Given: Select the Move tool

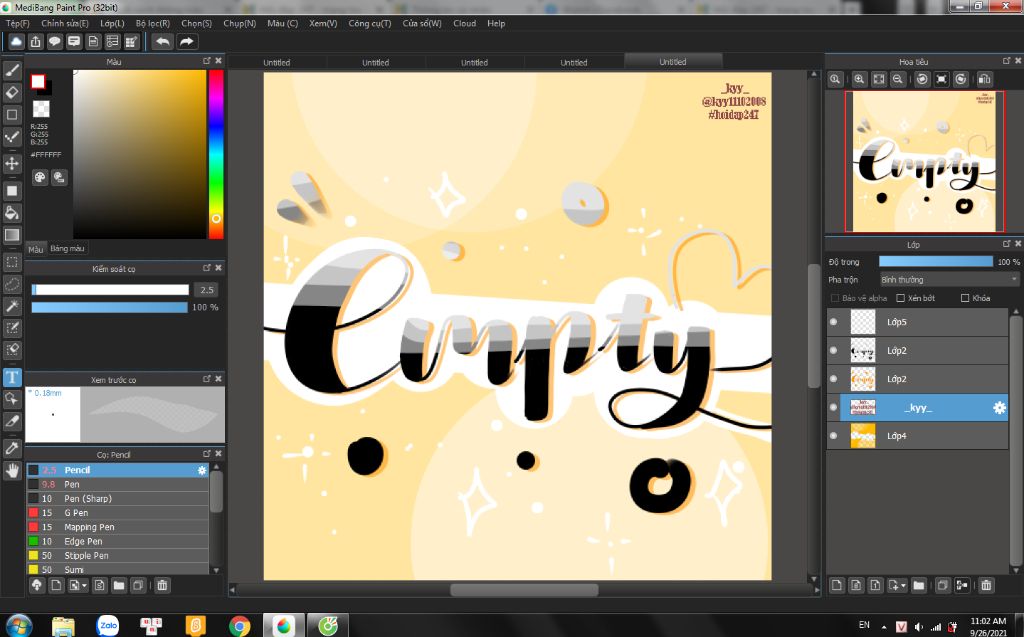Looking at the screenshot, I should pos(12,163).
